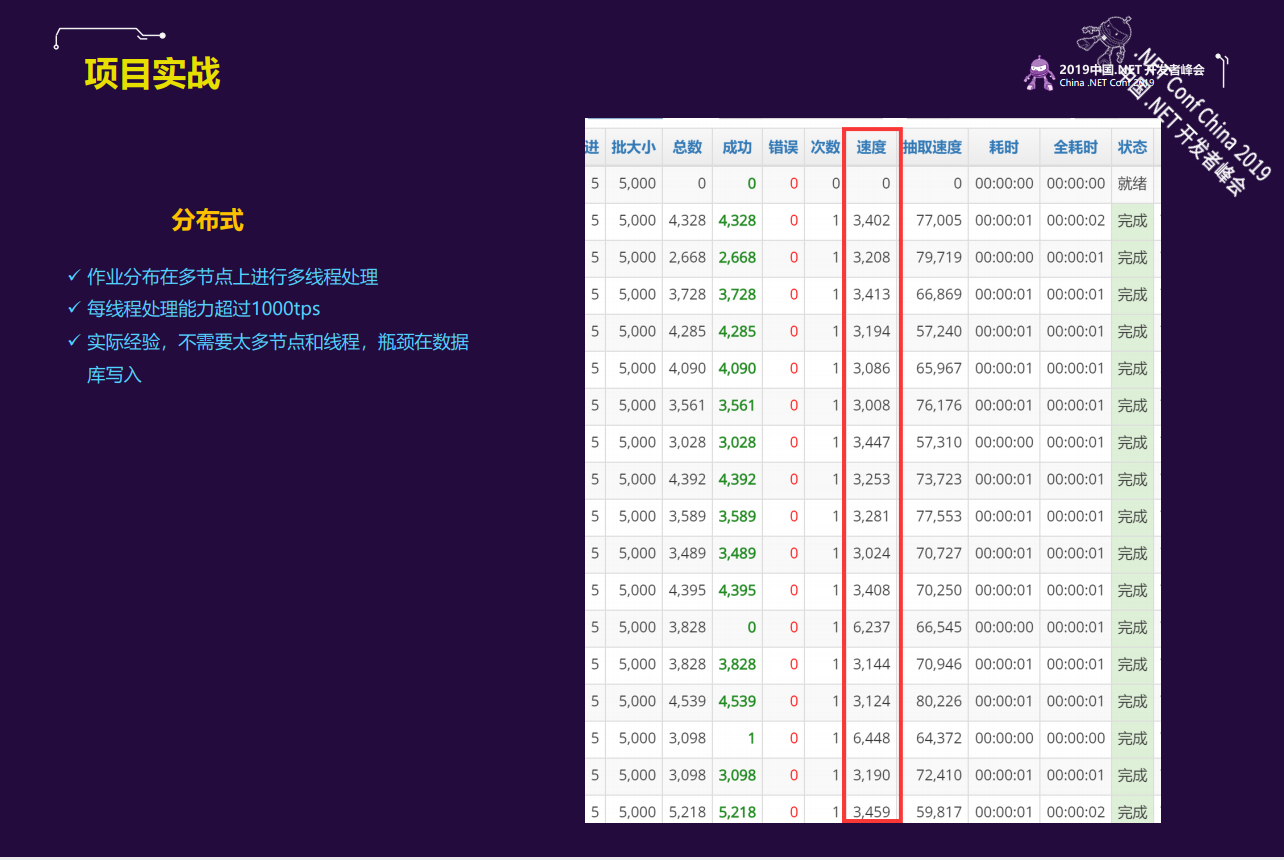Click extraction speed 70,727
The image size is (1284, 860).
pyautogui.click(x=938, y=554)
